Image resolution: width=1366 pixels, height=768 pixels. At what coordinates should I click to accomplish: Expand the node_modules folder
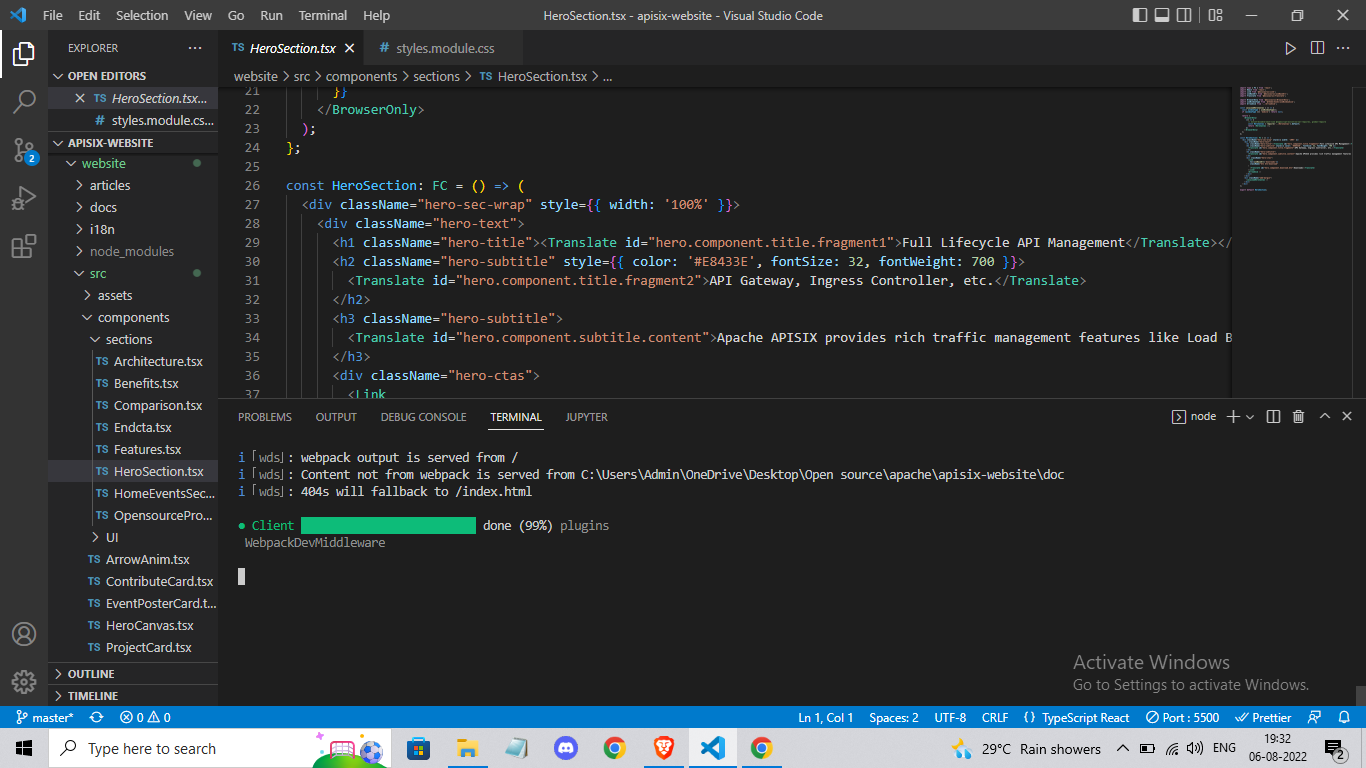[133, 251]
